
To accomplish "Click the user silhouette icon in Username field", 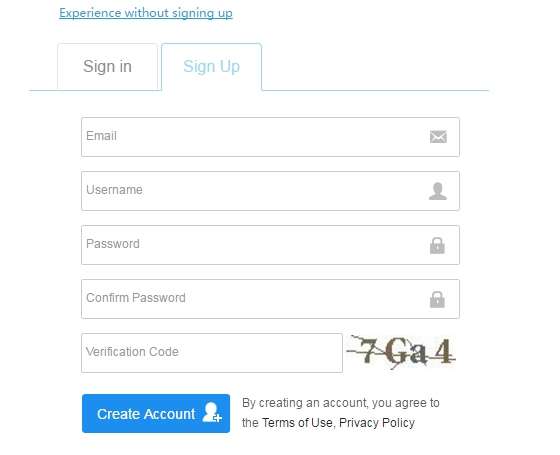I will pos(438,191).
